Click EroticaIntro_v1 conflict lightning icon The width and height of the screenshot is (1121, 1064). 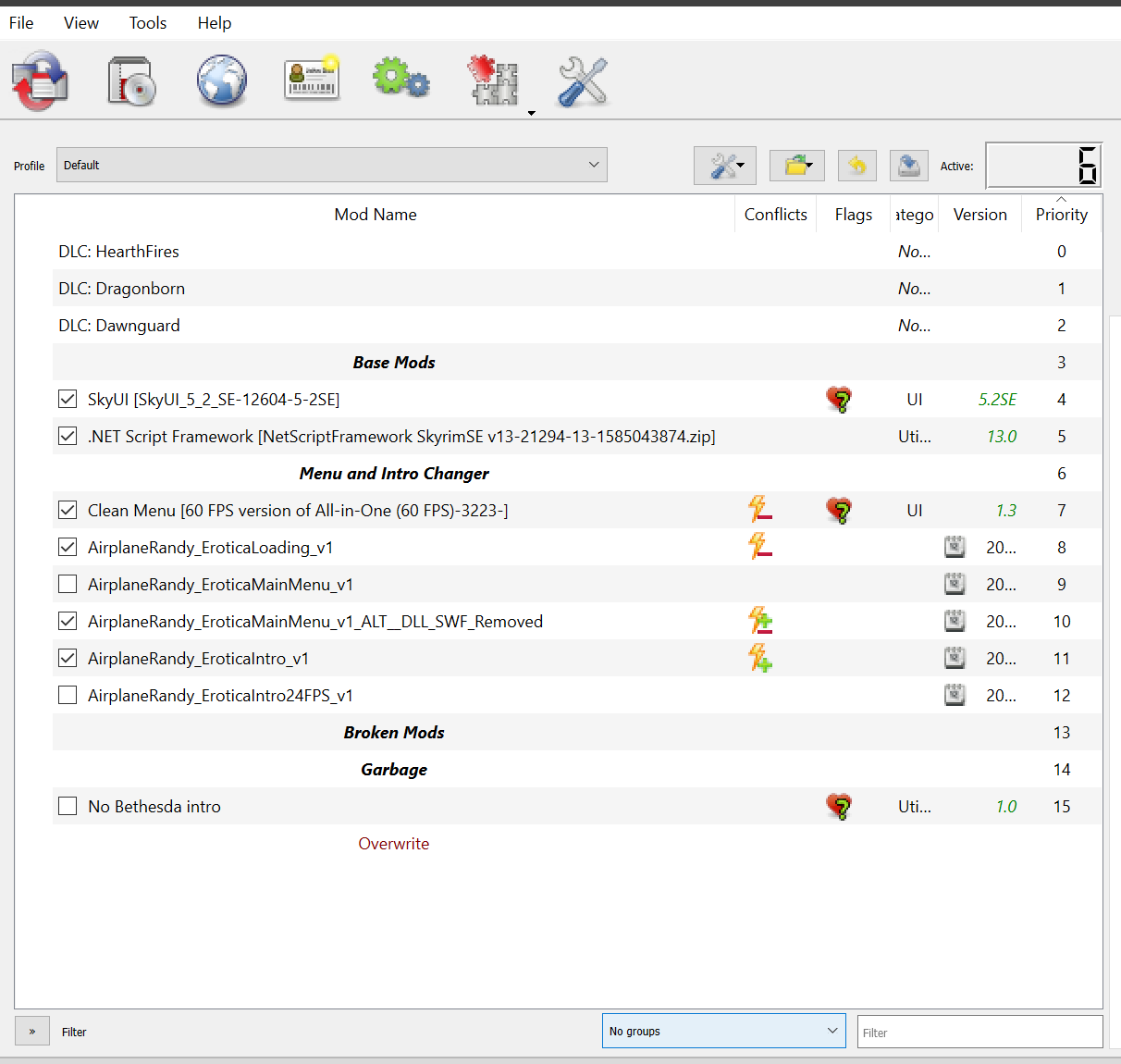click(x=760, y=658)
